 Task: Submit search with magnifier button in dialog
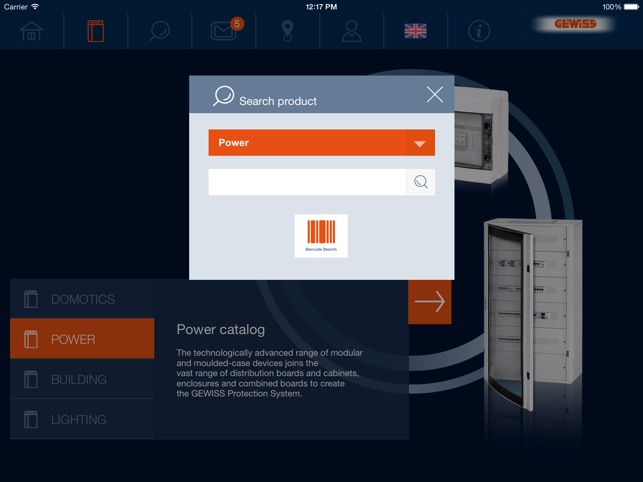(x=421, y=182)
